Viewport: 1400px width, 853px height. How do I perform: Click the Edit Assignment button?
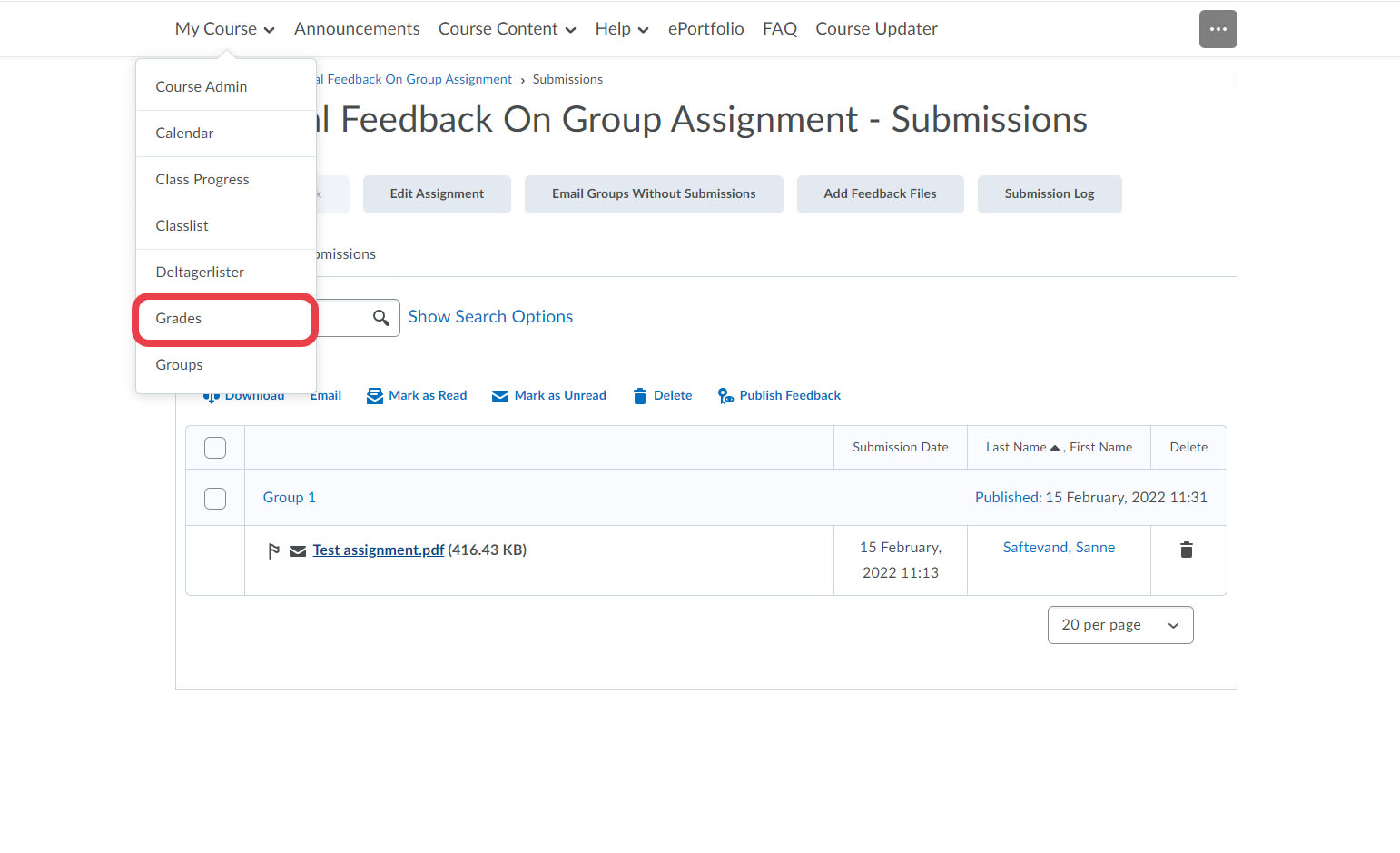(x=437, y=194)
